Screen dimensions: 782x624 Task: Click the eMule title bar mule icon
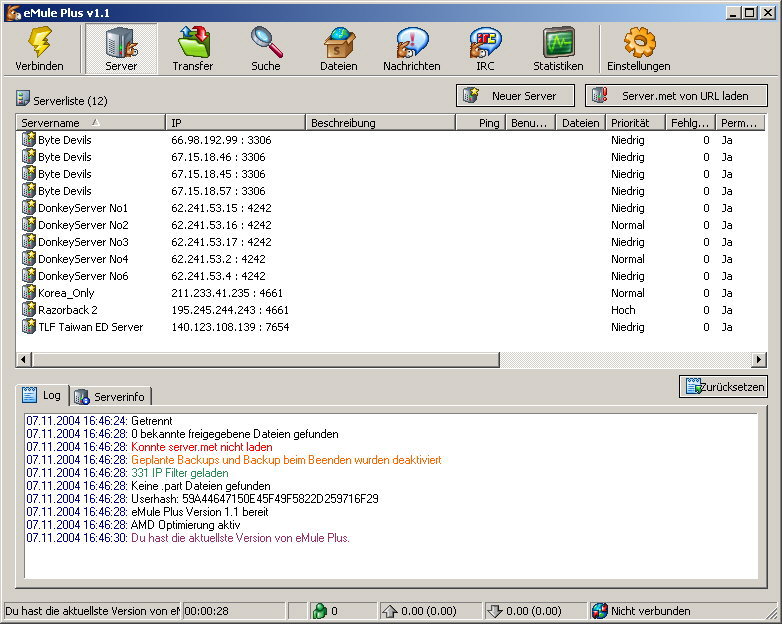click(x=13, y=12)
